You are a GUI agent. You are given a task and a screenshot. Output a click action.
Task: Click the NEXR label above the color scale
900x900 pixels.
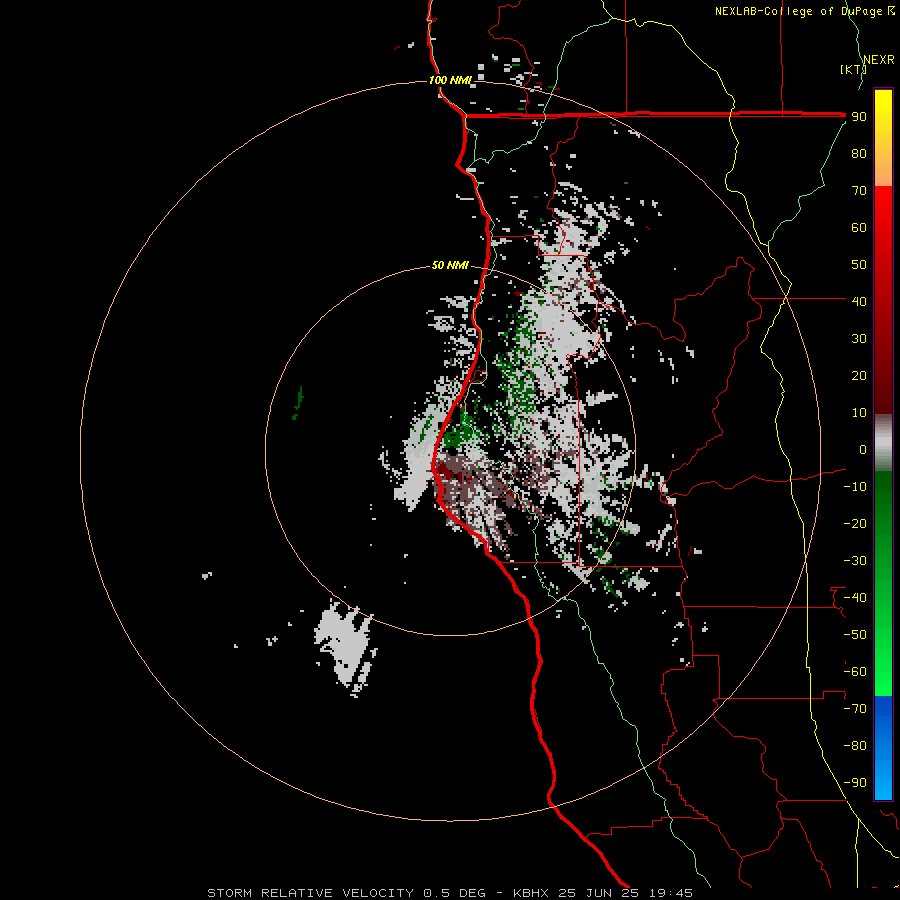point(879,60)
